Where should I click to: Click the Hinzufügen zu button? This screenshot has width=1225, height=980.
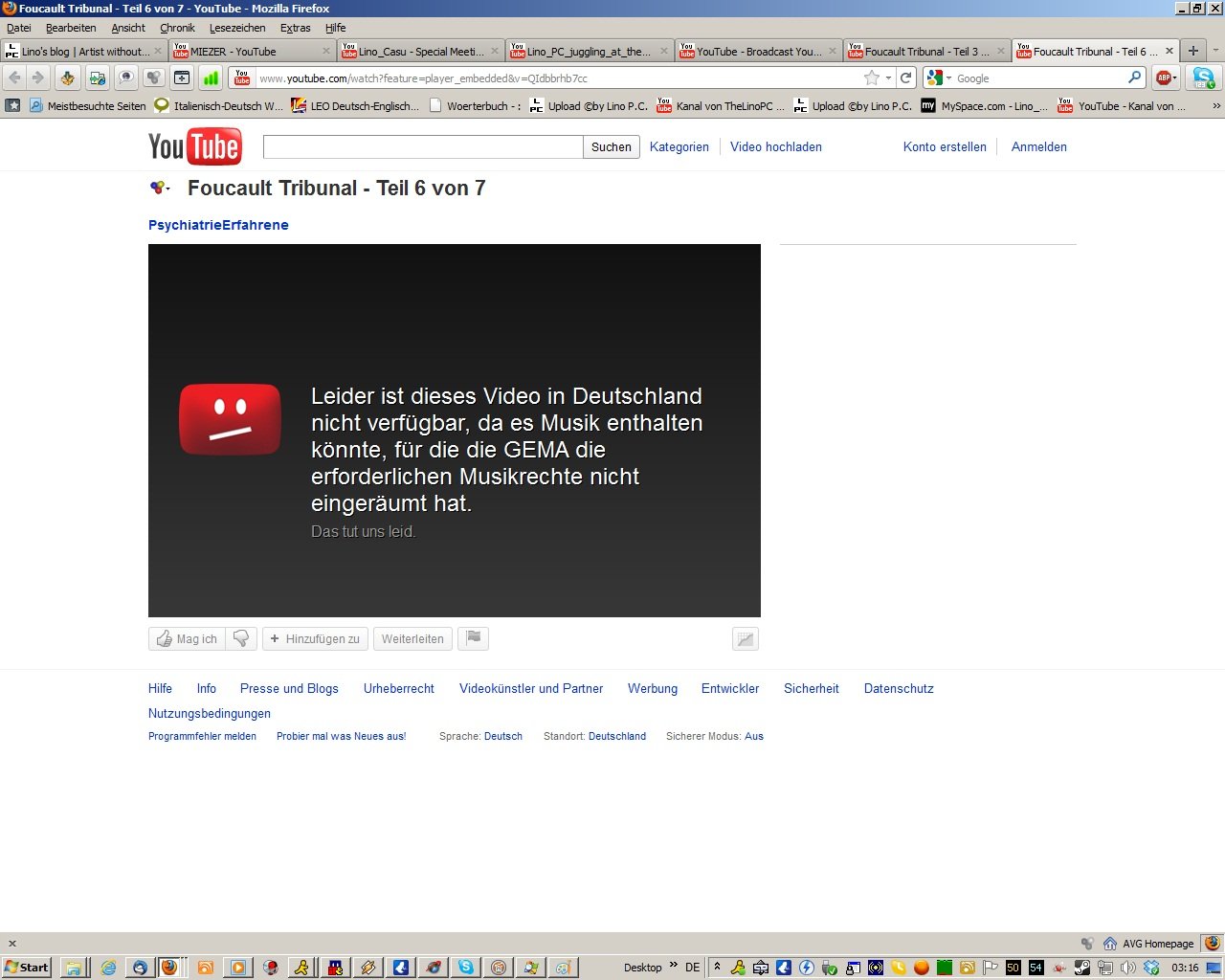(x=315, y=638)
